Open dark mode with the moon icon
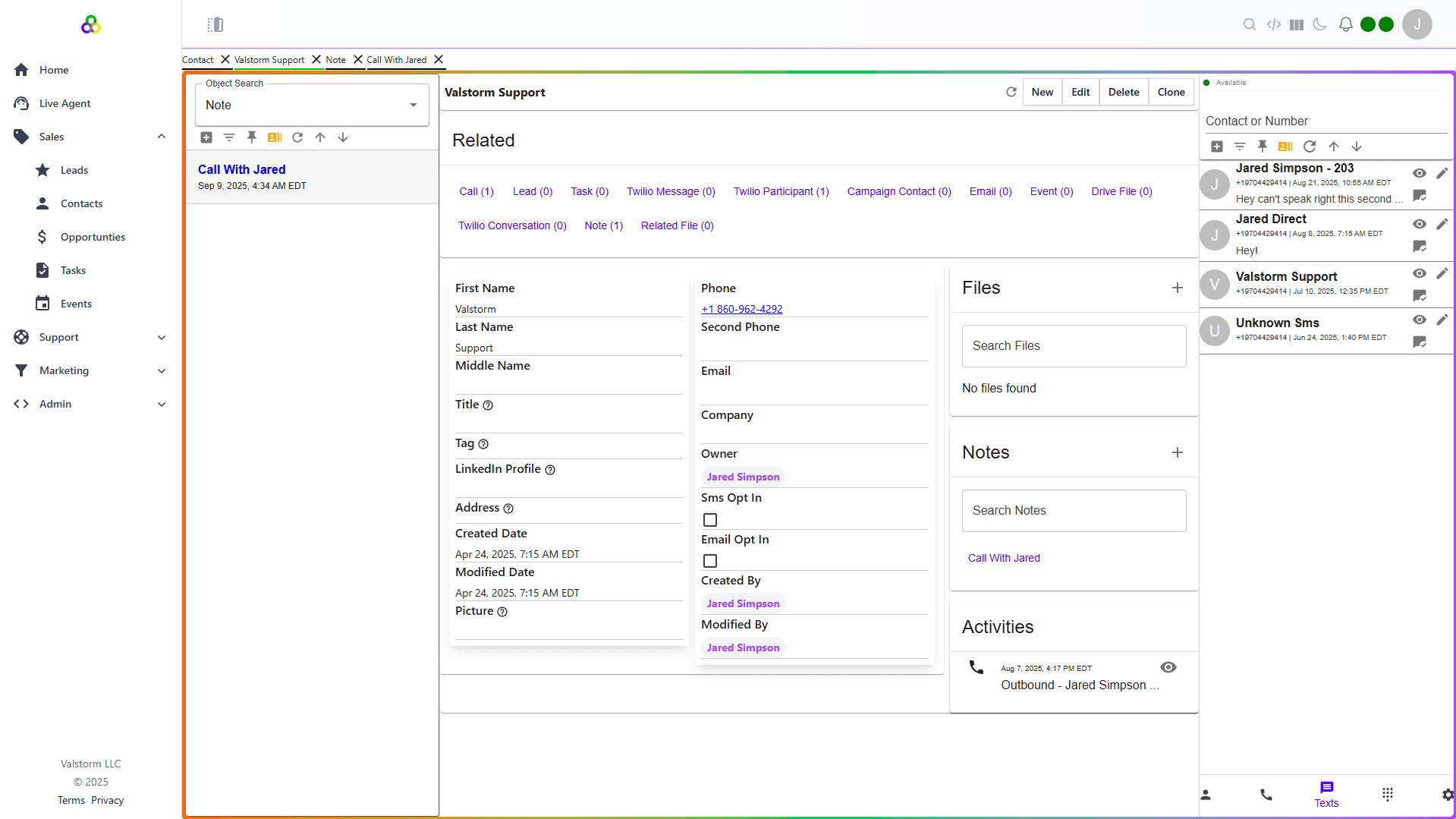The image size is (1456, 819). pos(1320,24)
